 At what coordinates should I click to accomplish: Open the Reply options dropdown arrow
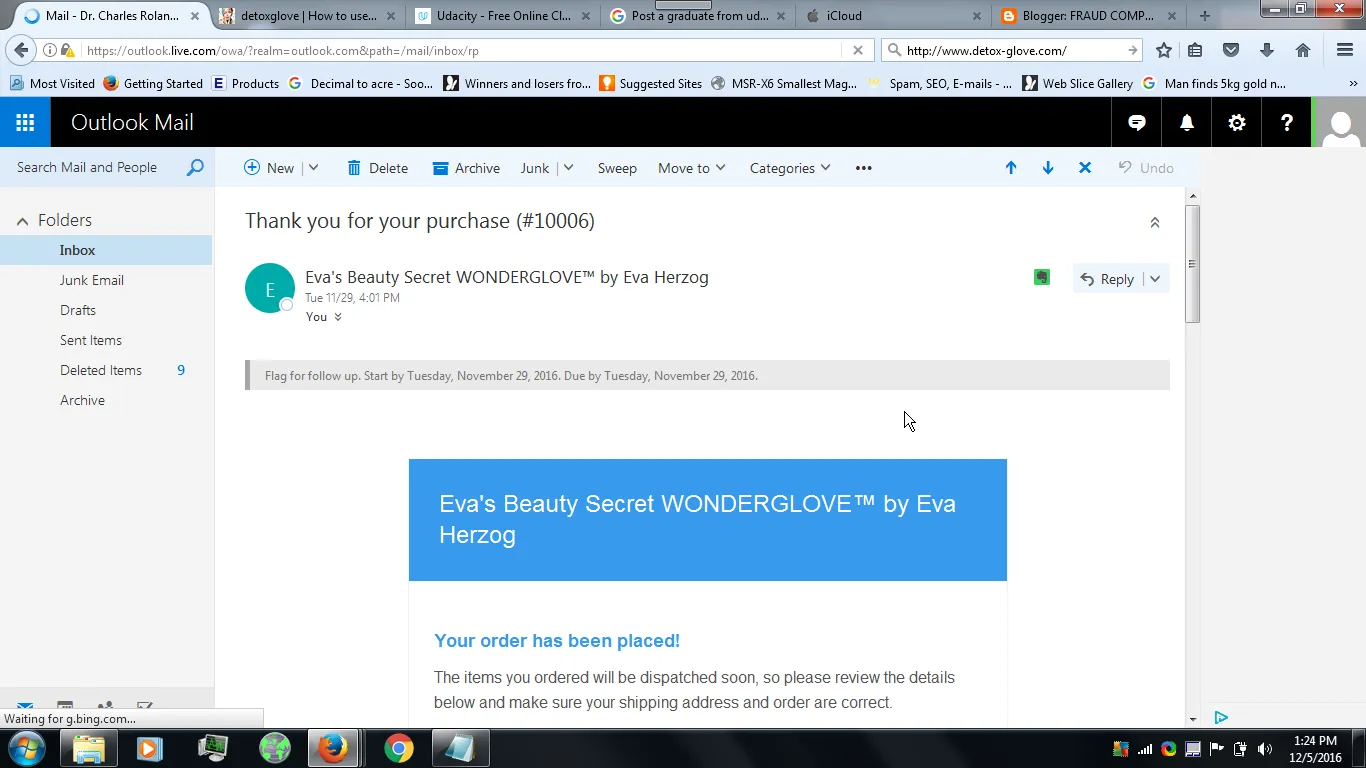1155,279
